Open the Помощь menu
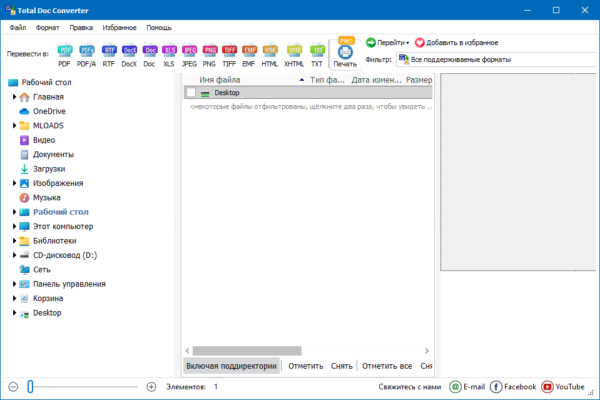600x400 pixels. pos(159,28)
